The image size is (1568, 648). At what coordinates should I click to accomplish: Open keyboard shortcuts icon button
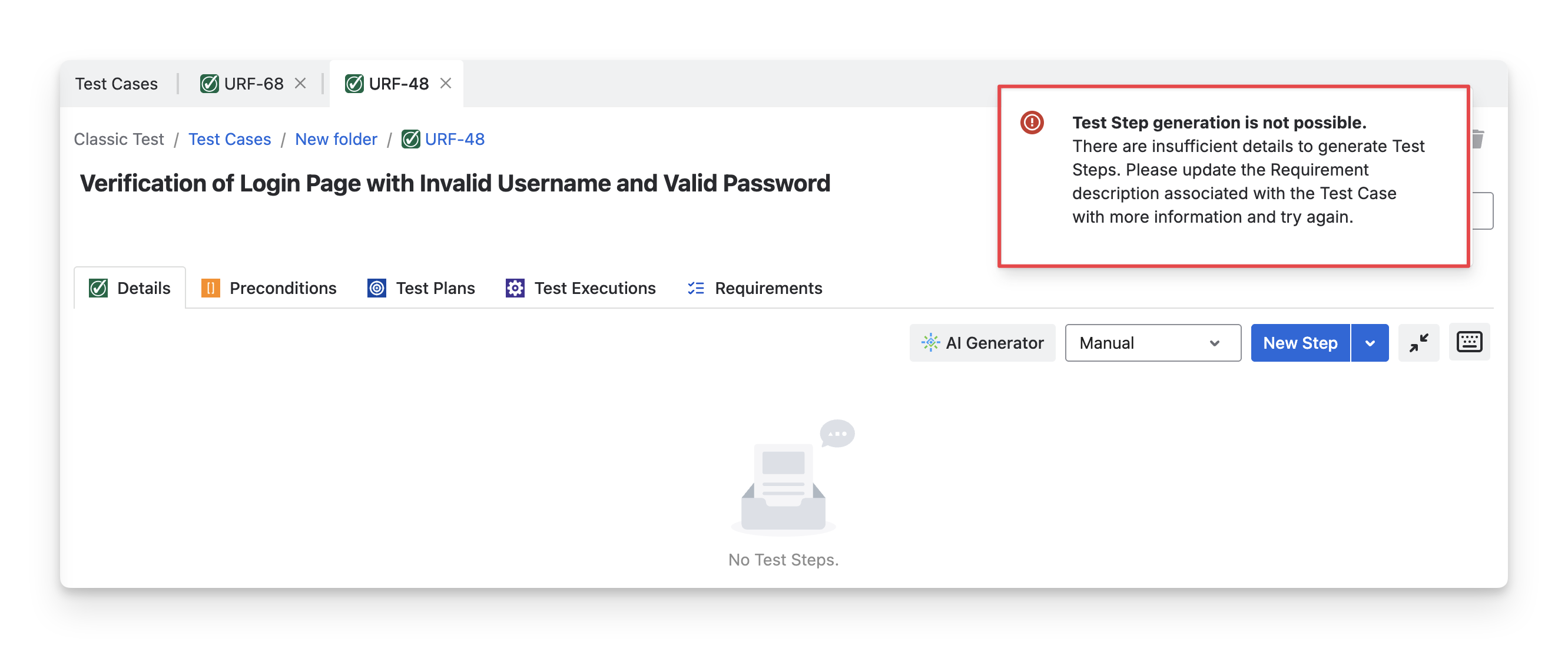point(1468,342)
